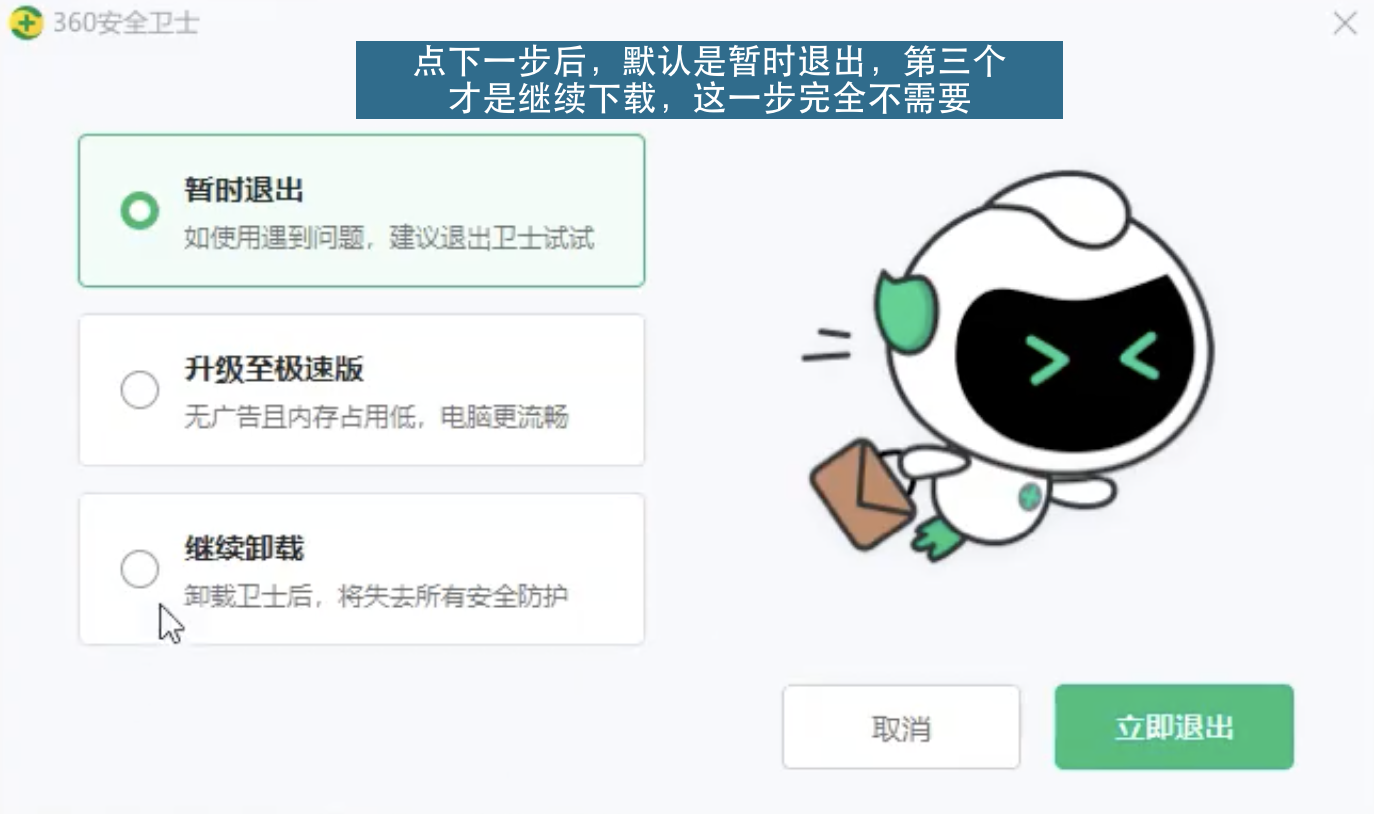Click the description 无广告且内存占用低，电脑更流畅
The image size is (1374, 814).
tap(376, 417)
